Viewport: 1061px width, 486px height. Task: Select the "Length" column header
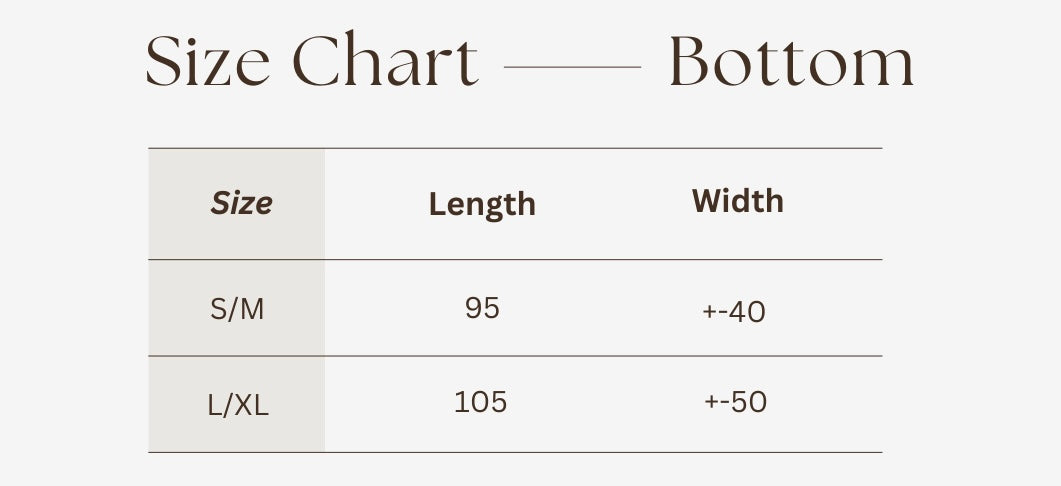[482, 204]
